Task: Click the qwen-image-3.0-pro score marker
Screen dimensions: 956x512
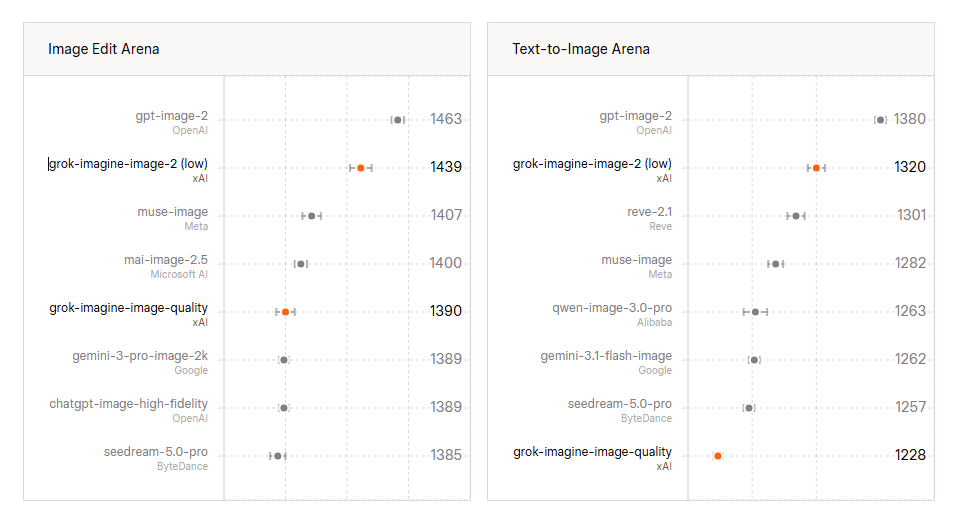Action: pos(755,312)
